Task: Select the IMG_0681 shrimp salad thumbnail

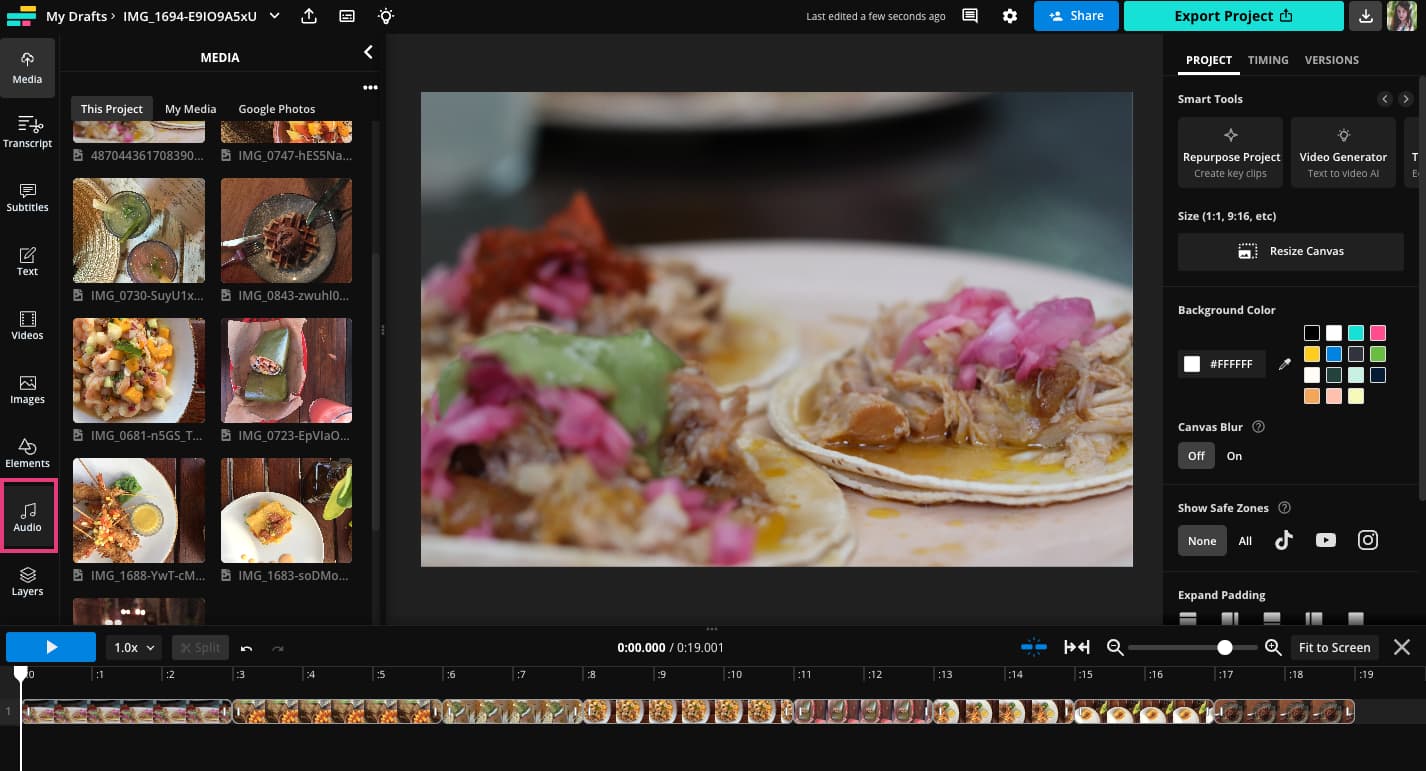Action: 139,370
